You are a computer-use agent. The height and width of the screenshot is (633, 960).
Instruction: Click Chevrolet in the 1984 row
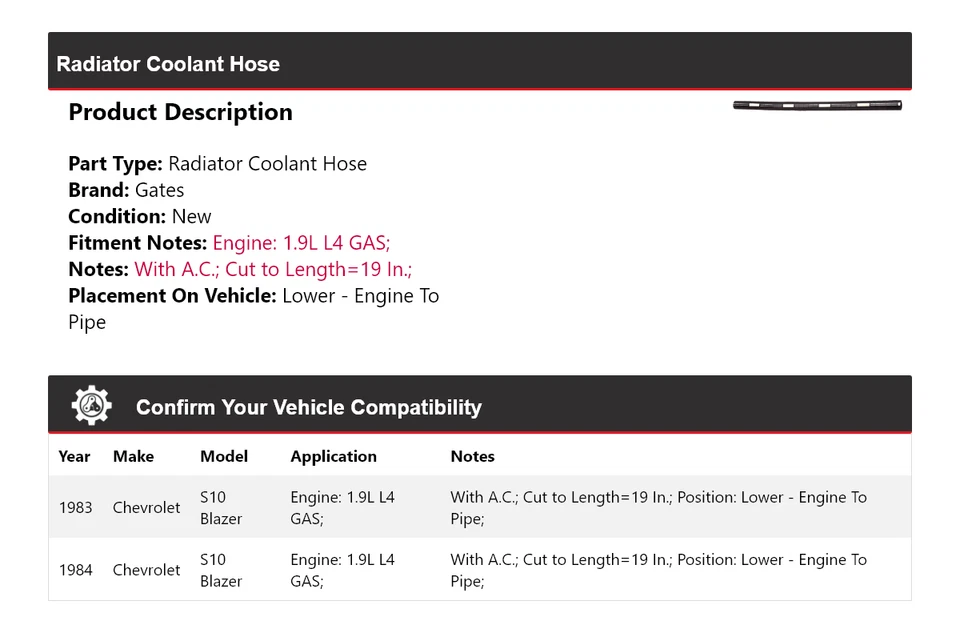pyautogui.click(x=146, y=570)
